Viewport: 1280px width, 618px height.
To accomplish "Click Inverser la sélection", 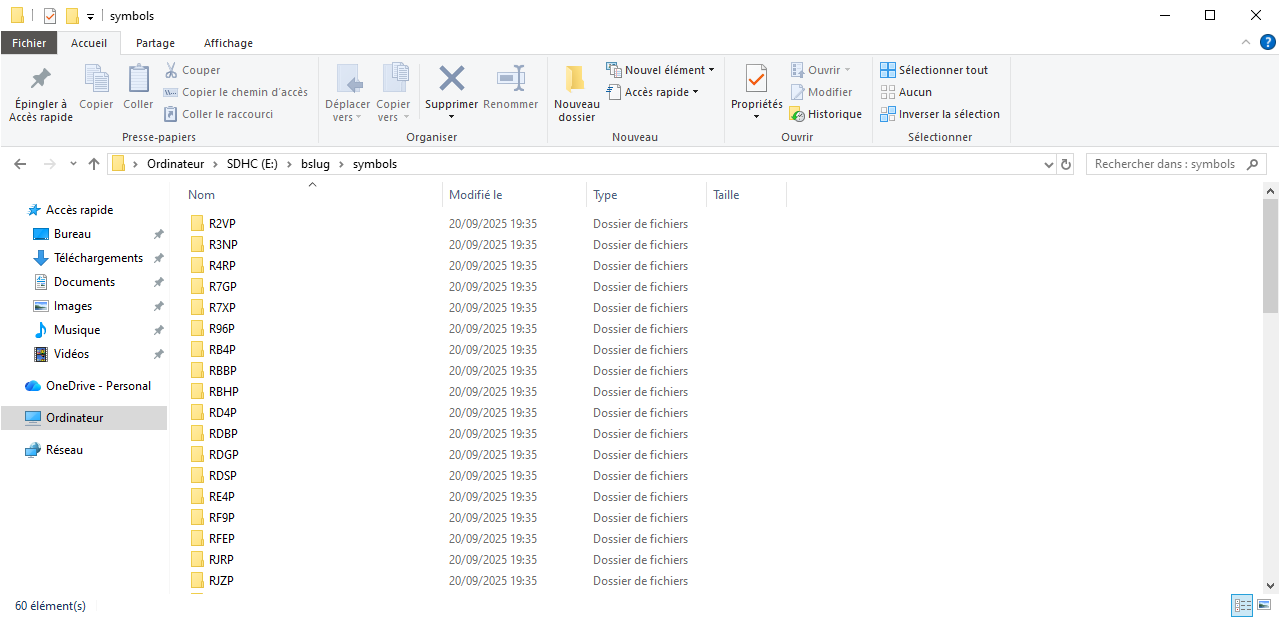I will [940, 114].
